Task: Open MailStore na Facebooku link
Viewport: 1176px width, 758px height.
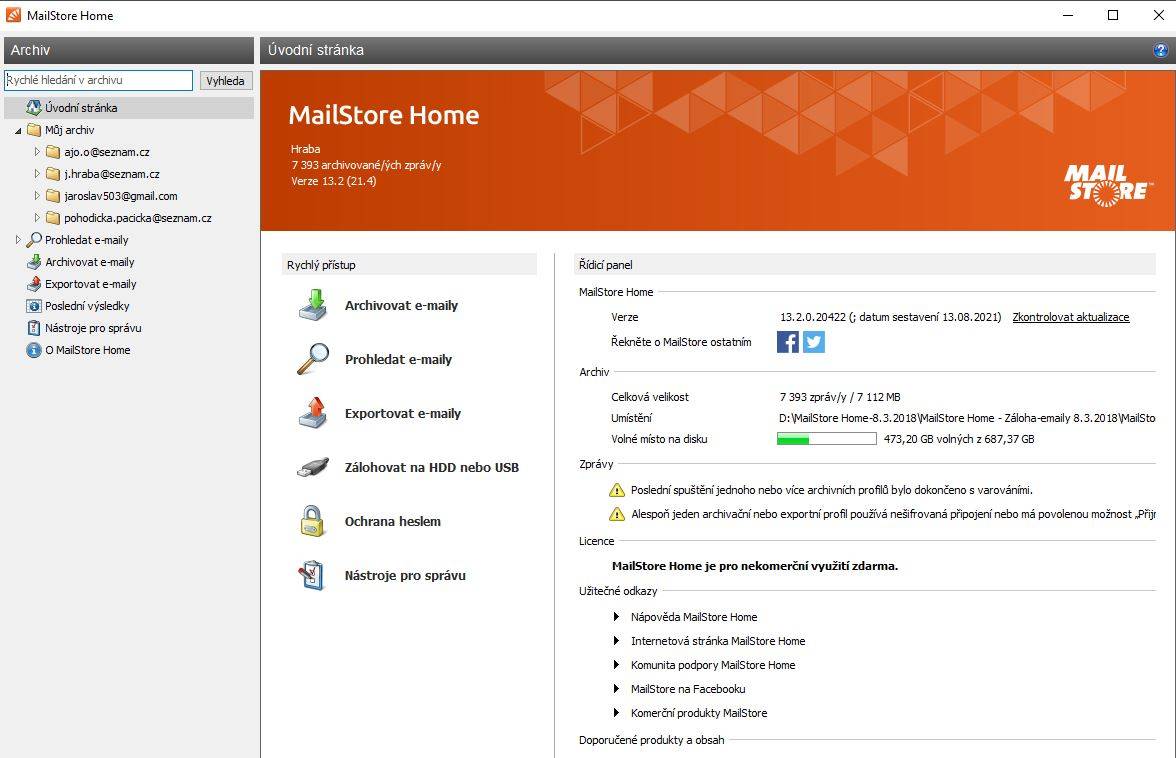Action: (688, 689)
